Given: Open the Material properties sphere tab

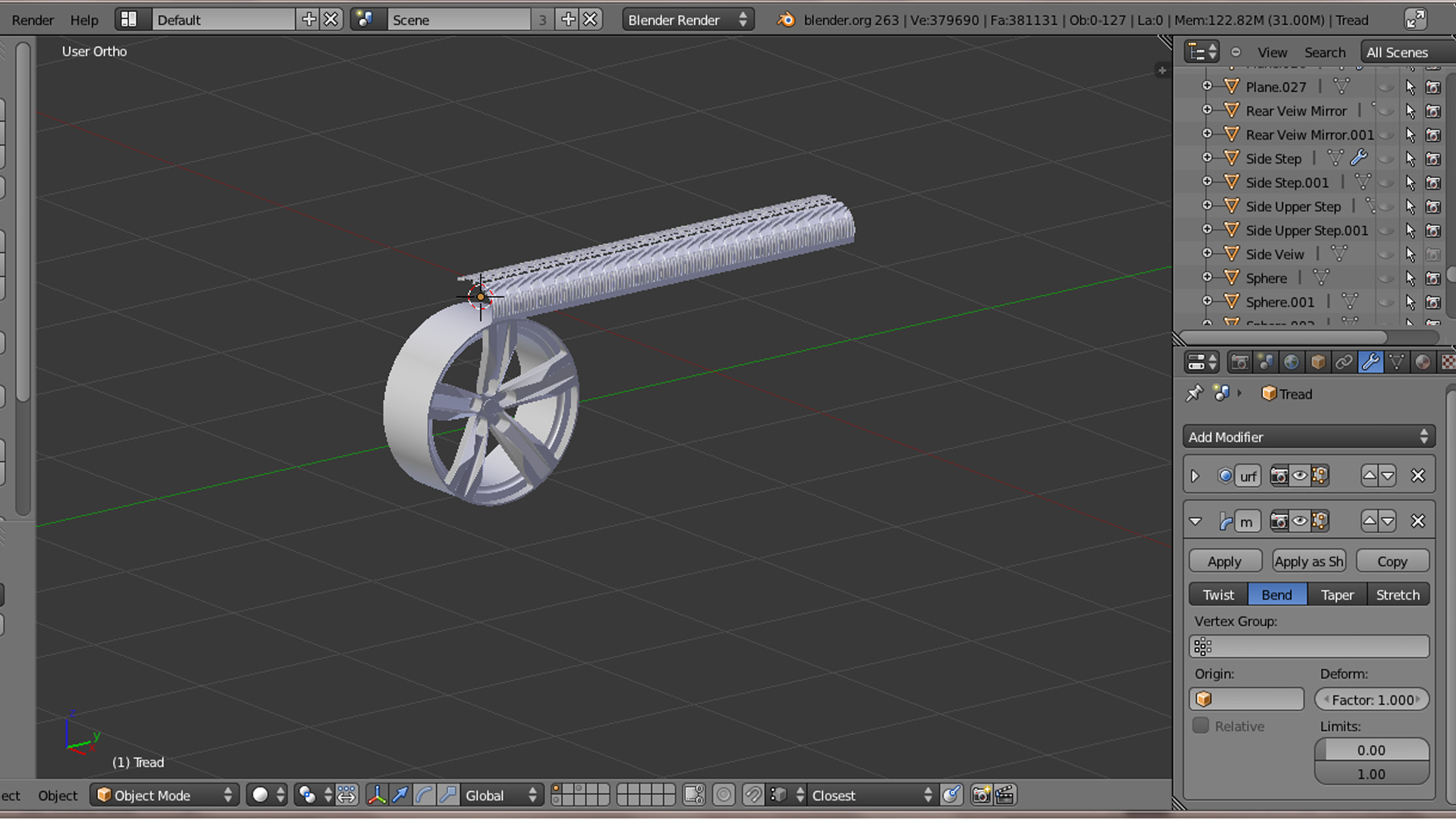Looking at the screenshot, I should (x=1422, y=362).
